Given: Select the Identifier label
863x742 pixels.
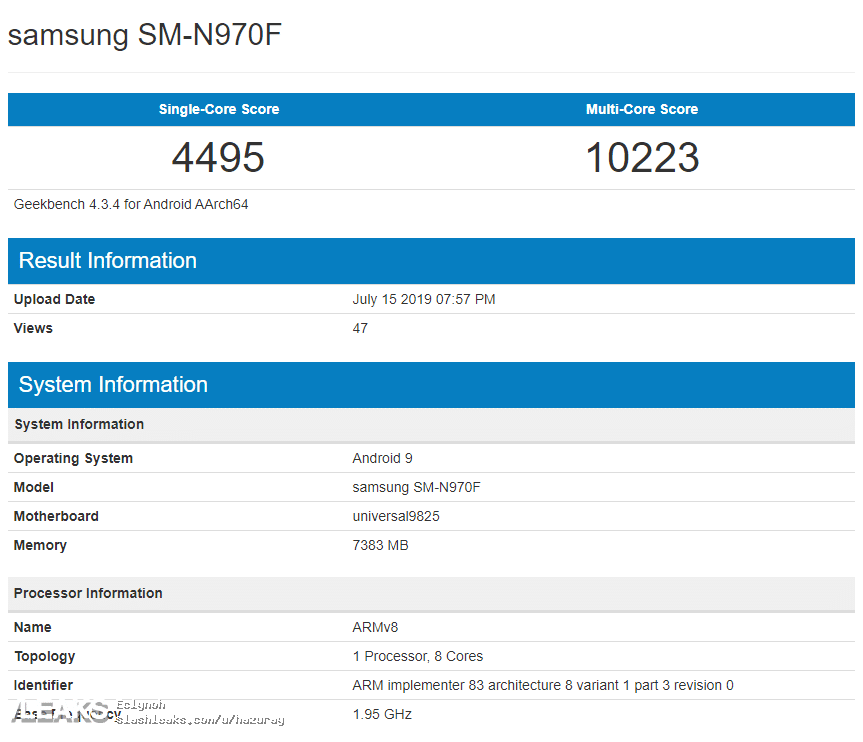Looking at the screenshot, I should 43,685.
